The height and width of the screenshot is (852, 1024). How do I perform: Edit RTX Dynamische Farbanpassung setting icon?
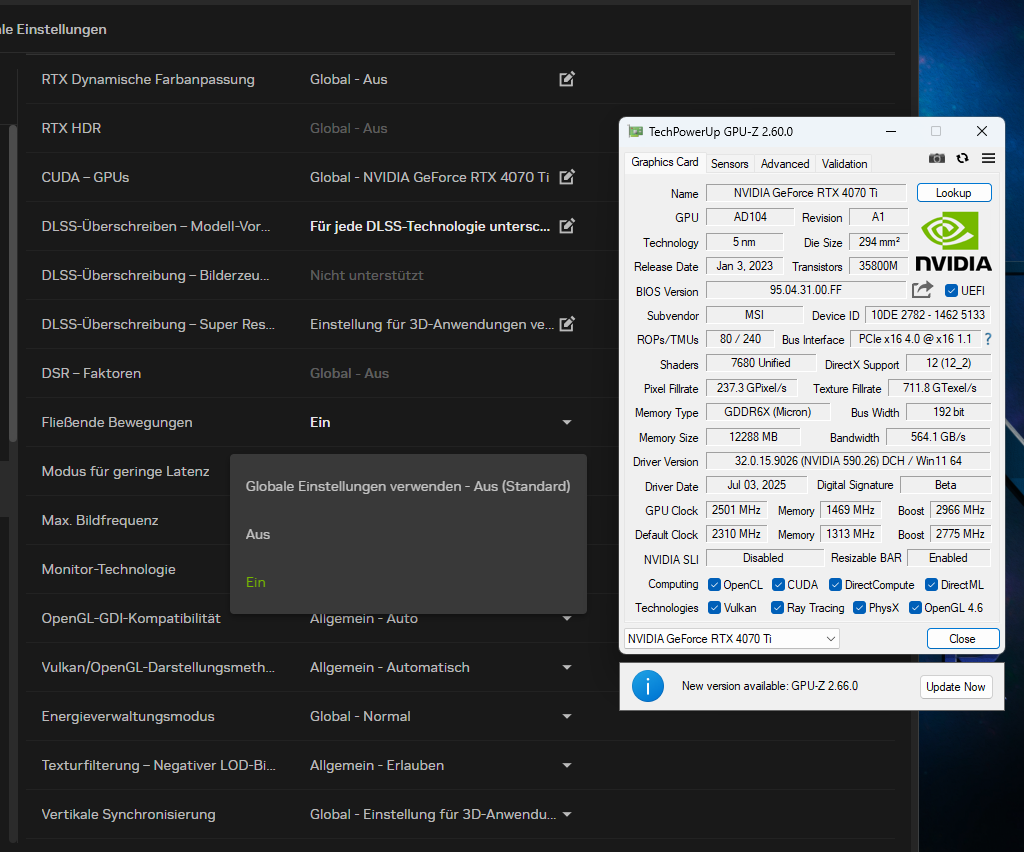coord(567,79)
